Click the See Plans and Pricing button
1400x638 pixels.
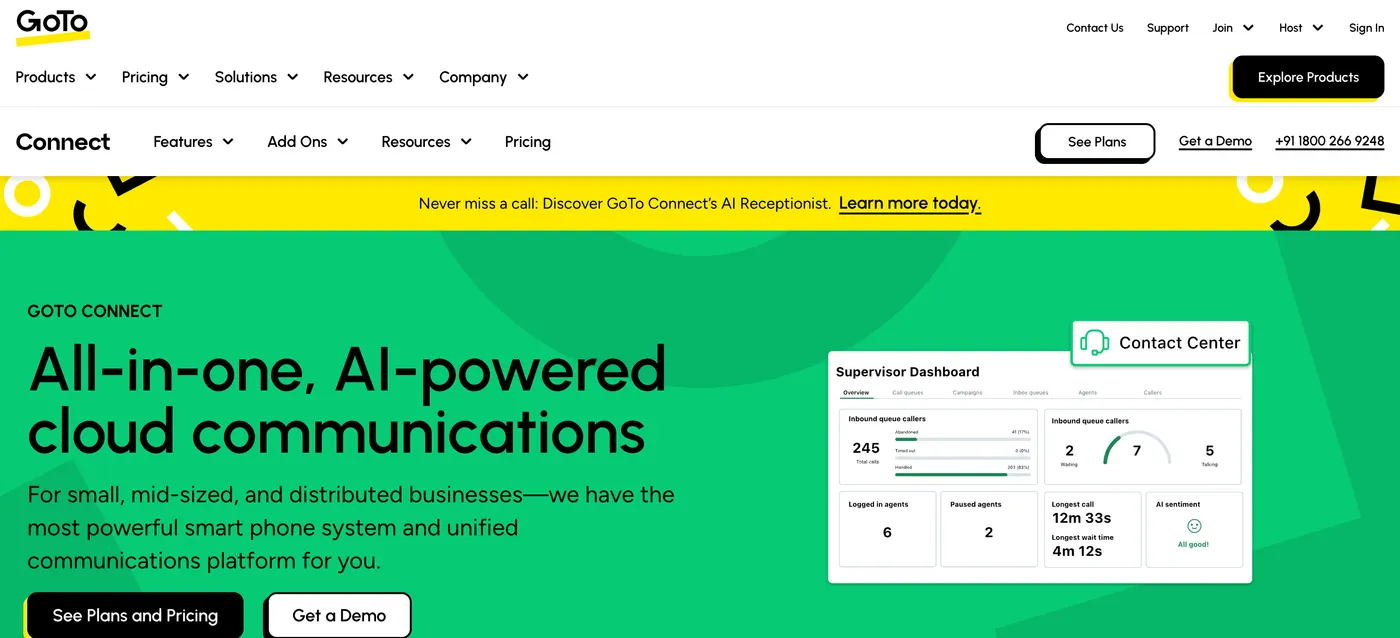(135, 615)
